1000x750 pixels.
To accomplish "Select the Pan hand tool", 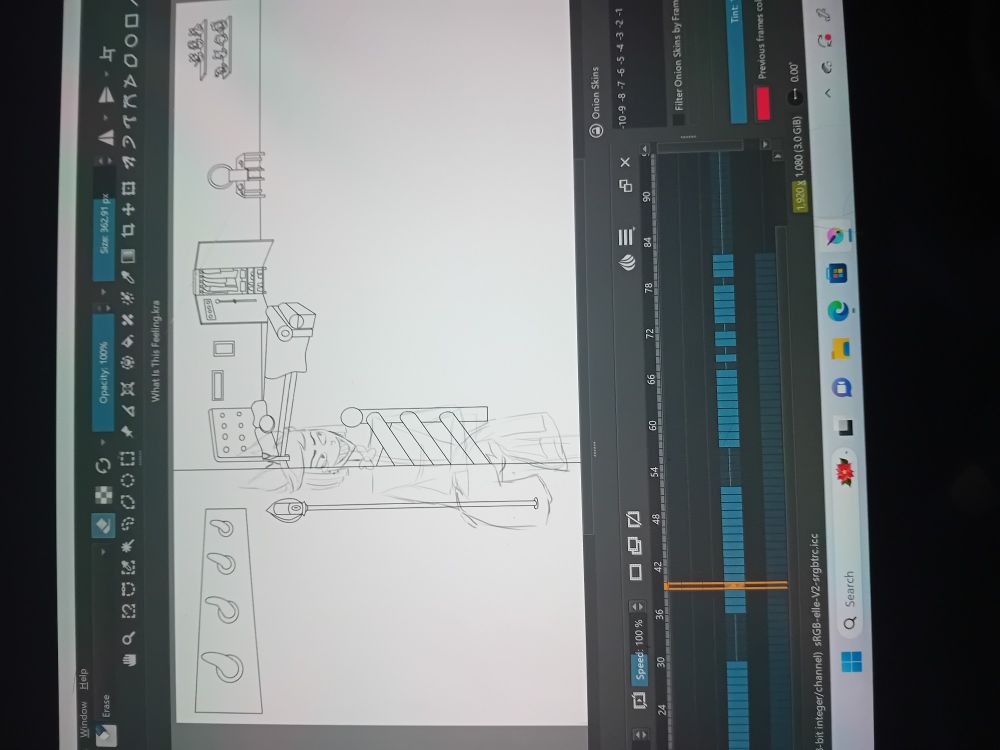I will tap(128, 659).
